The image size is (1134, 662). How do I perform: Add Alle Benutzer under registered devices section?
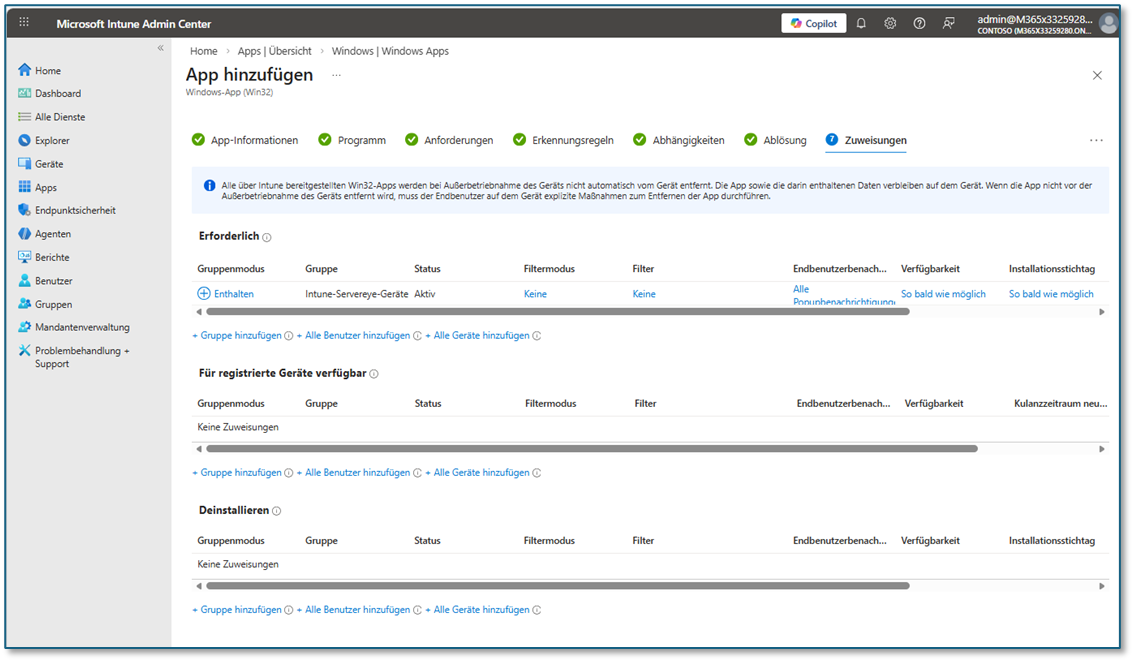[x=353, y=472]
